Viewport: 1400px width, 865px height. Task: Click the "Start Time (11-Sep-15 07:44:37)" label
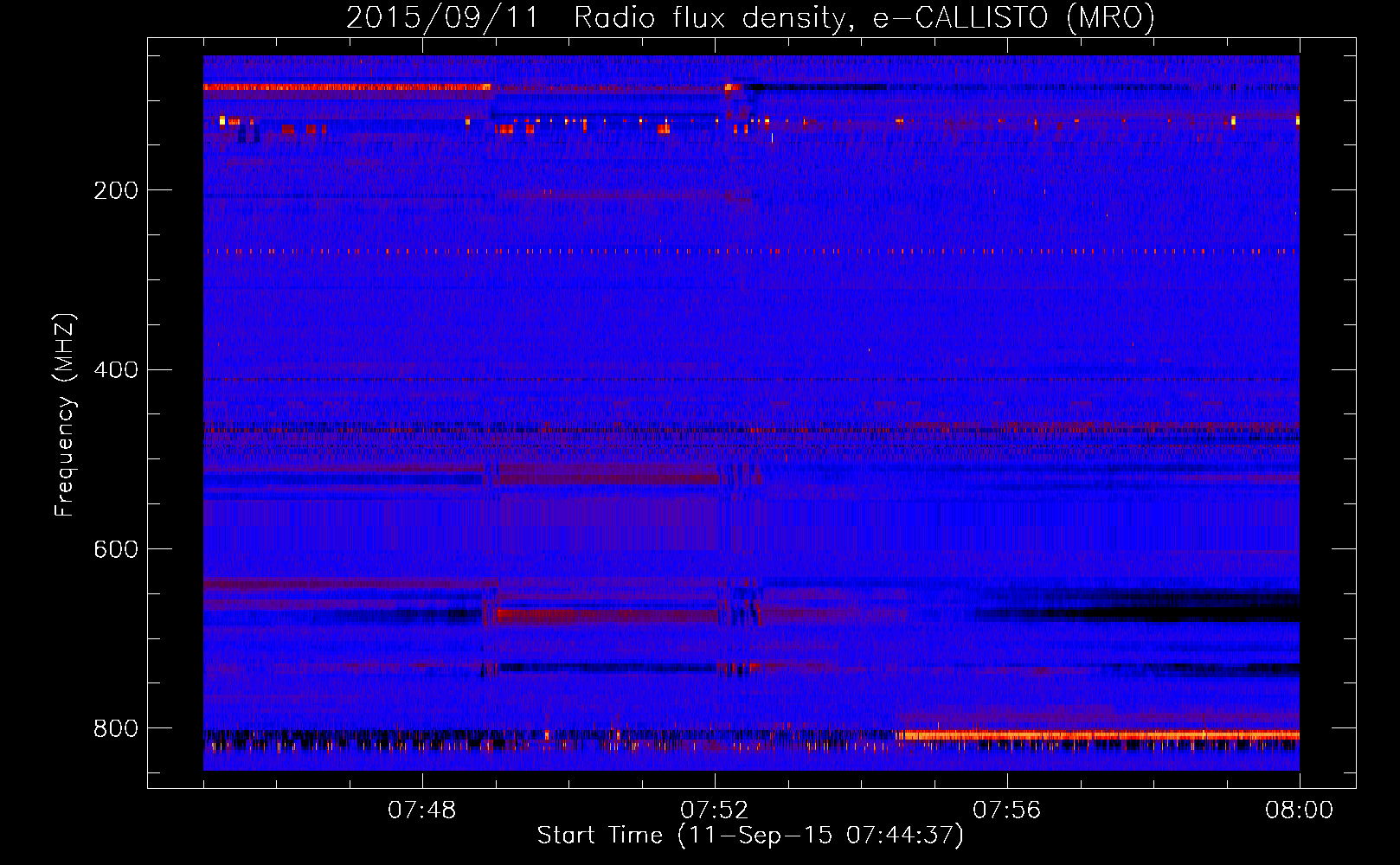click(750, 836)
